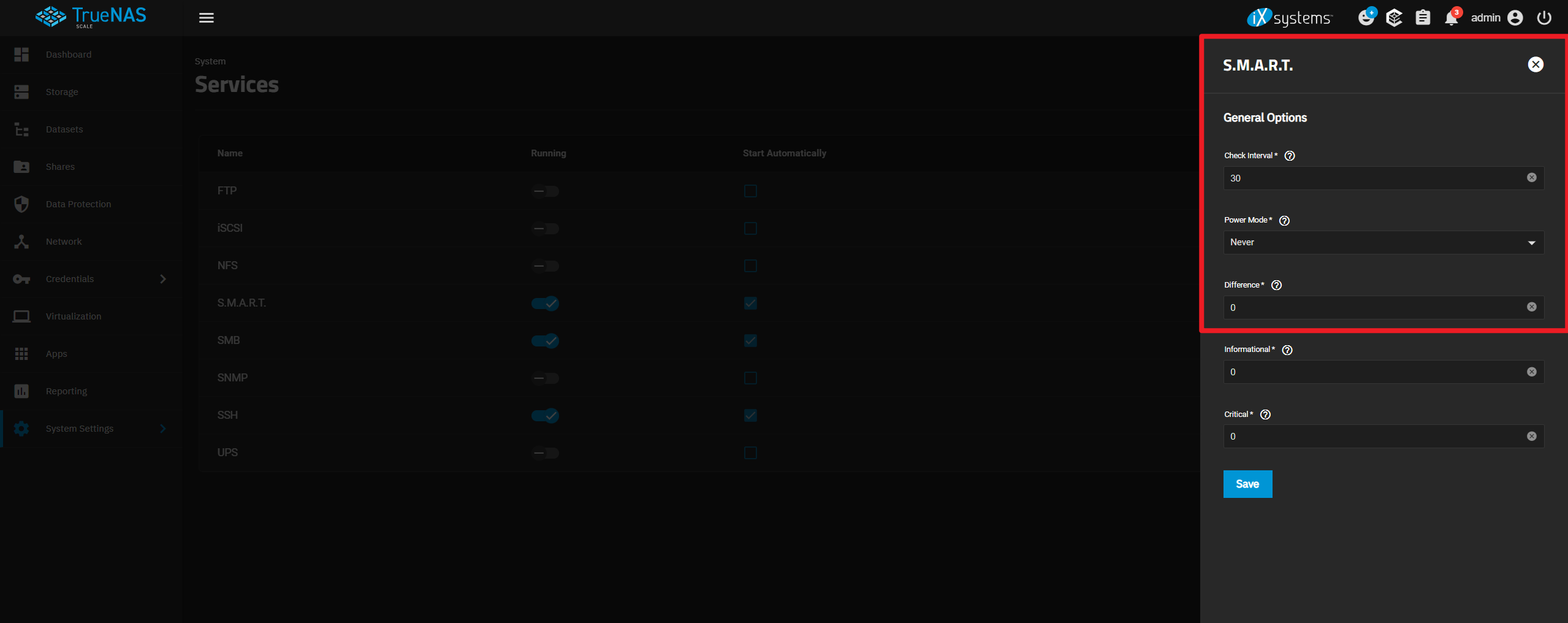Expand the Credentials submenu
The width and height of the screenshot is (1568, 623).
point(163,279)
